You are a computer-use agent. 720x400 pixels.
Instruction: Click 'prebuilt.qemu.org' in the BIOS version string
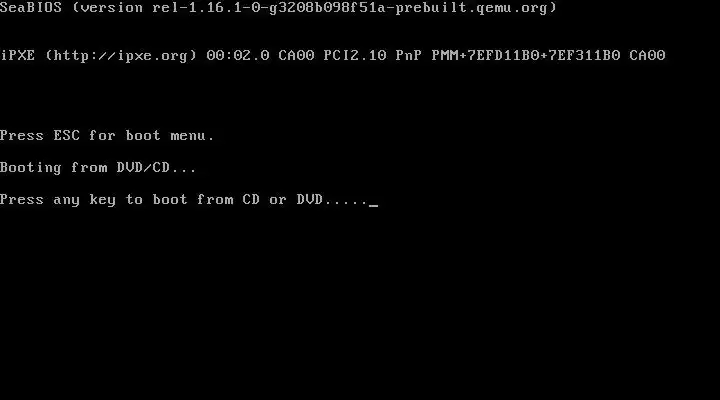click(472, 8)
